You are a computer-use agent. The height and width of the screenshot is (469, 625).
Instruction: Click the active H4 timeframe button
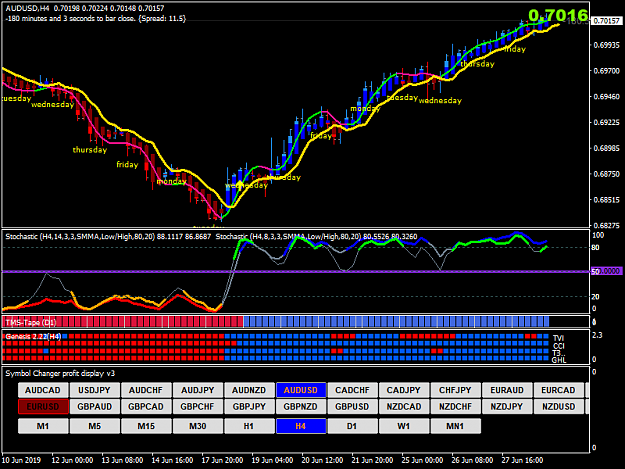pos(301,426)
